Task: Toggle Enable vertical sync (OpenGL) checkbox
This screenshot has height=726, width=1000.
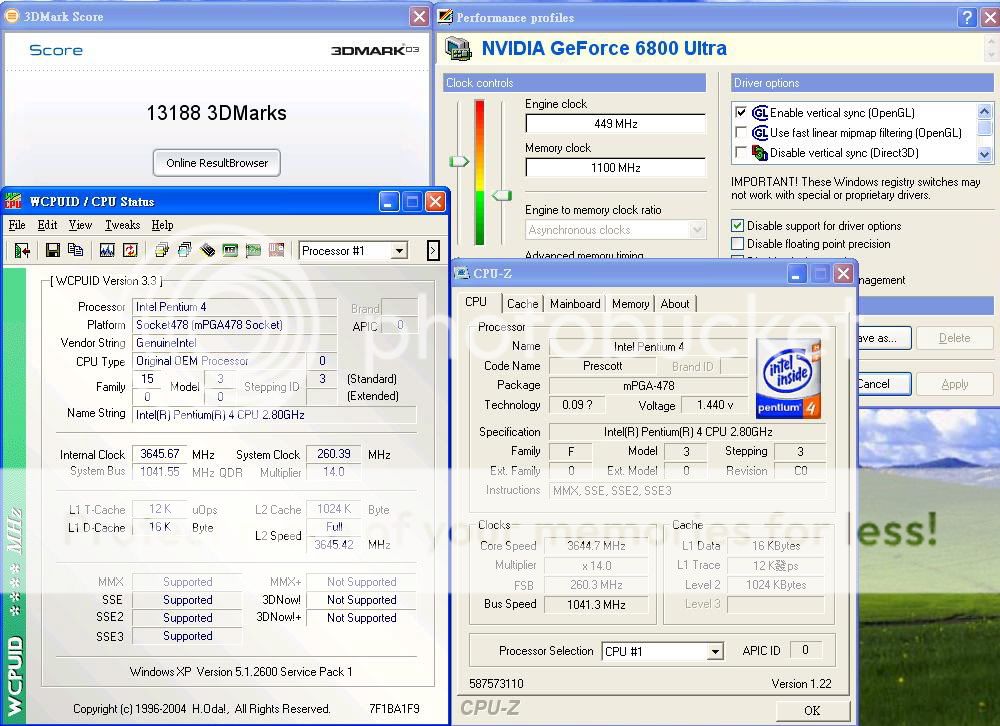Action: pyautogui.click(x=741, y=113)
